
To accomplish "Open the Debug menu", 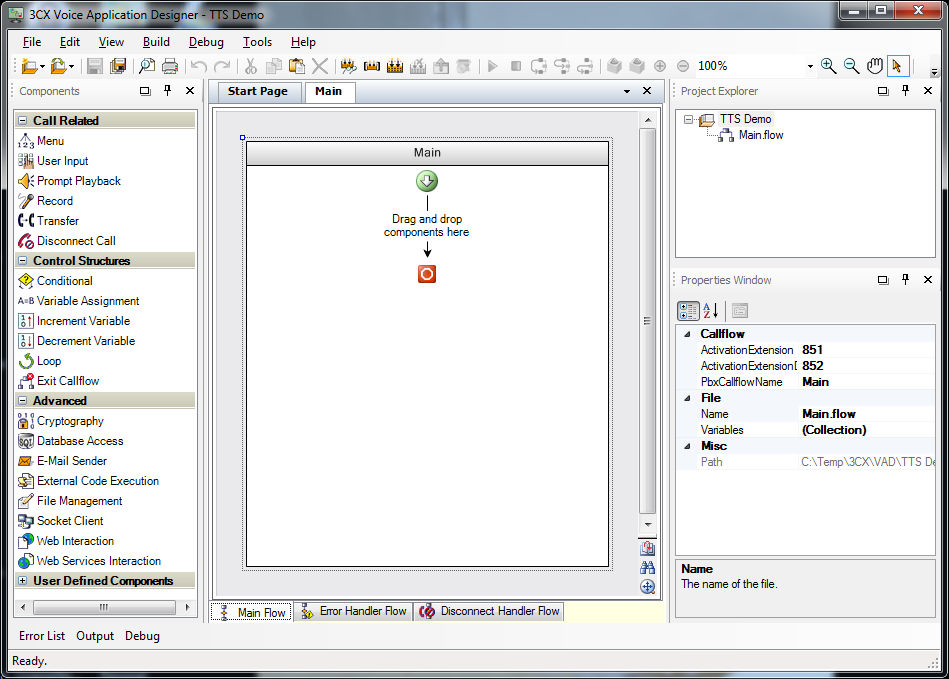I will [x=206, y=42].
